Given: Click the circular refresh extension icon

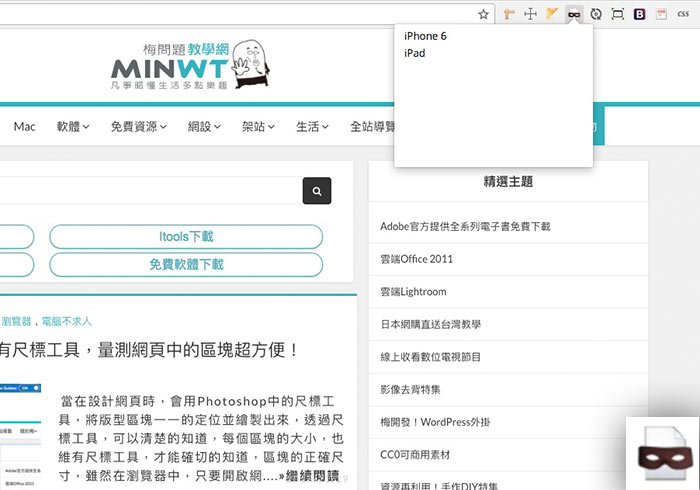Looking at the screenshot, I should click(596, 14).
